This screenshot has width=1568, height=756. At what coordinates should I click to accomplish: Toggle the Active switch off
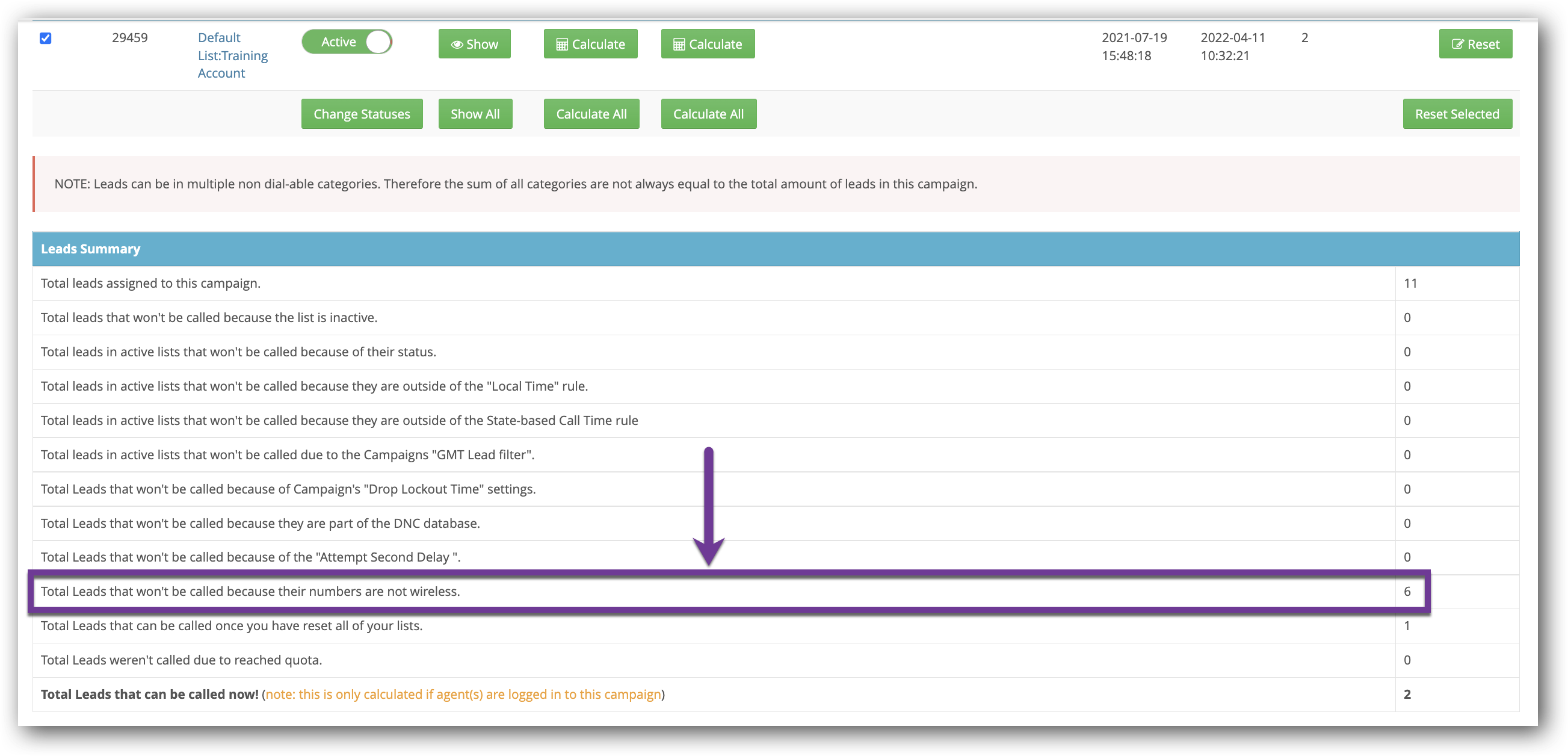point(347,42)
